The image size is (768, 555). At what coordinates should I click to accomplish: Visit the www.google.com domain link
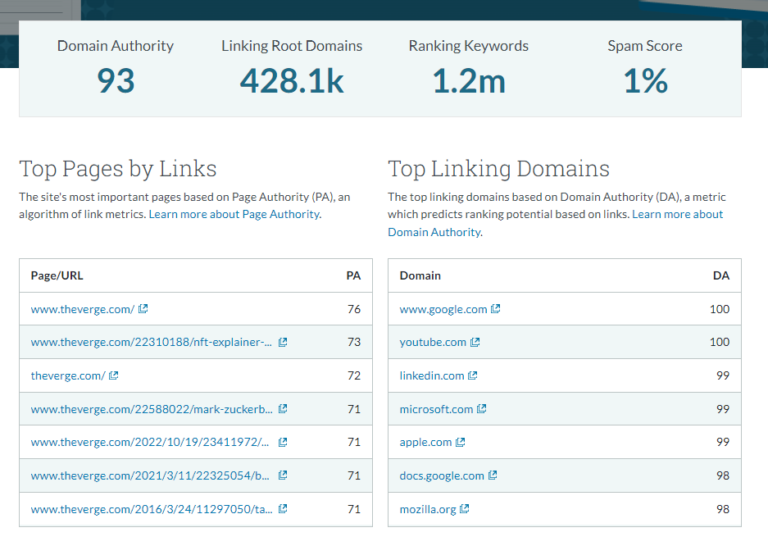click(x=443, y=309)
